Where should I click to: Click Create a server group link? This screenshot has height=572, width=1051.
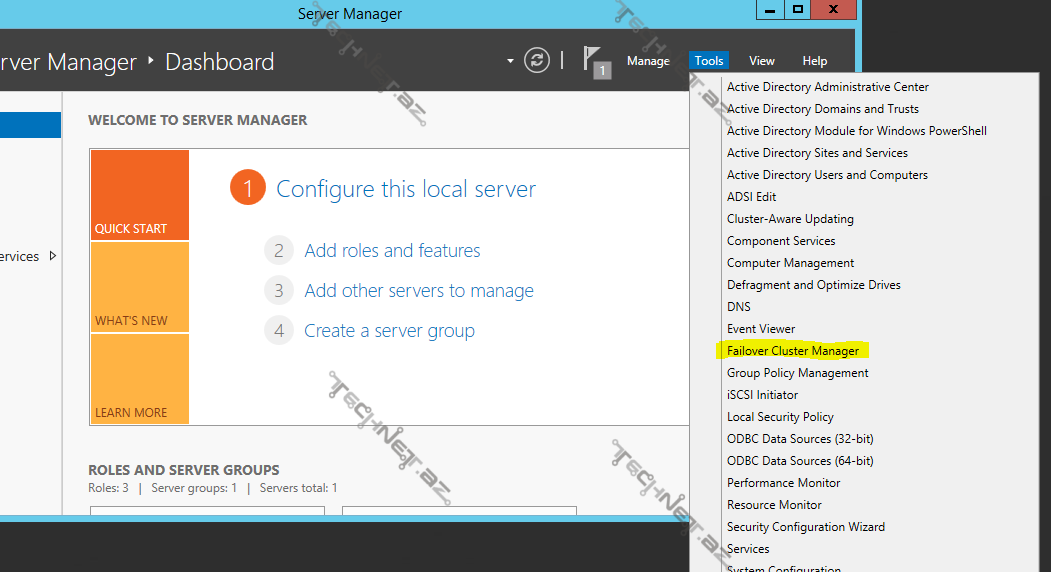pos(389,331)
